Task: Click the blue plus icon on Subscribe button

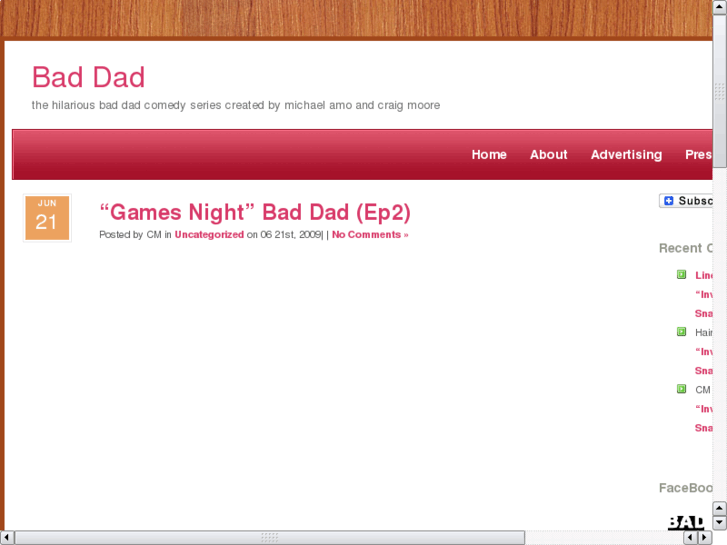Action: click(669, 201)
